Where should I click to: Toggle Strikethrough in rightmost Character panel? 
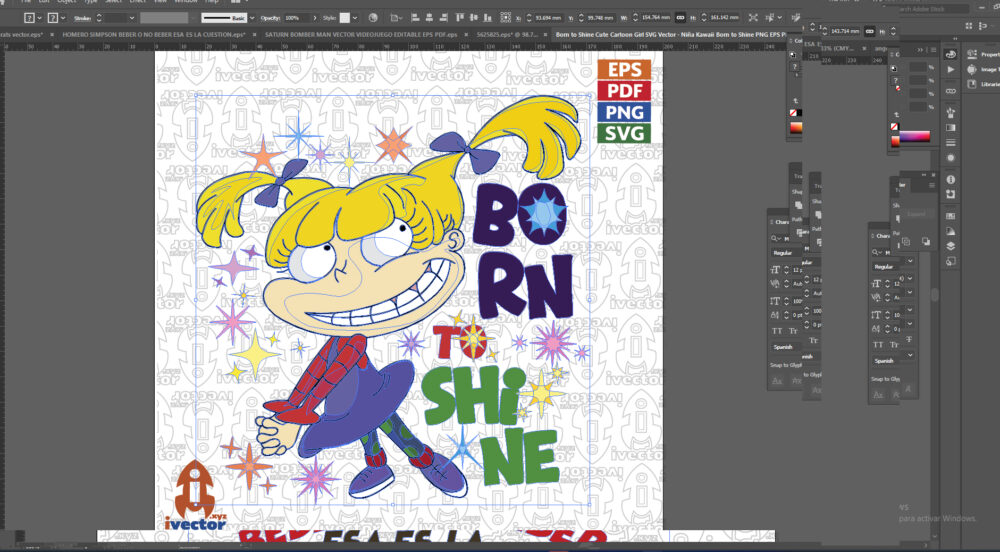point(909,340)
